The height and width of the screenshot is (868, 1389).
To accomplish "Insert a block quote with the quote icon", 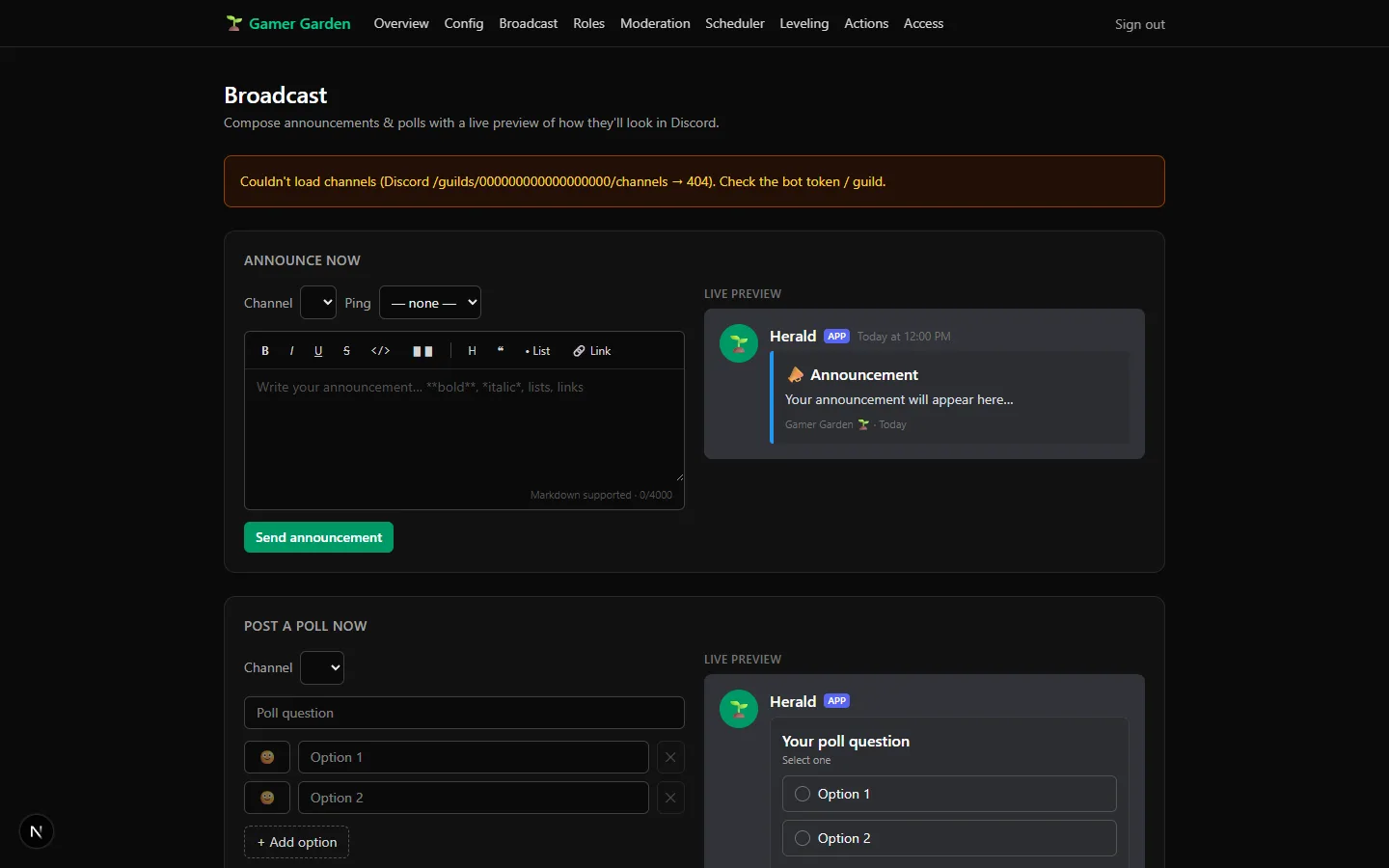I will coord(501,351).
